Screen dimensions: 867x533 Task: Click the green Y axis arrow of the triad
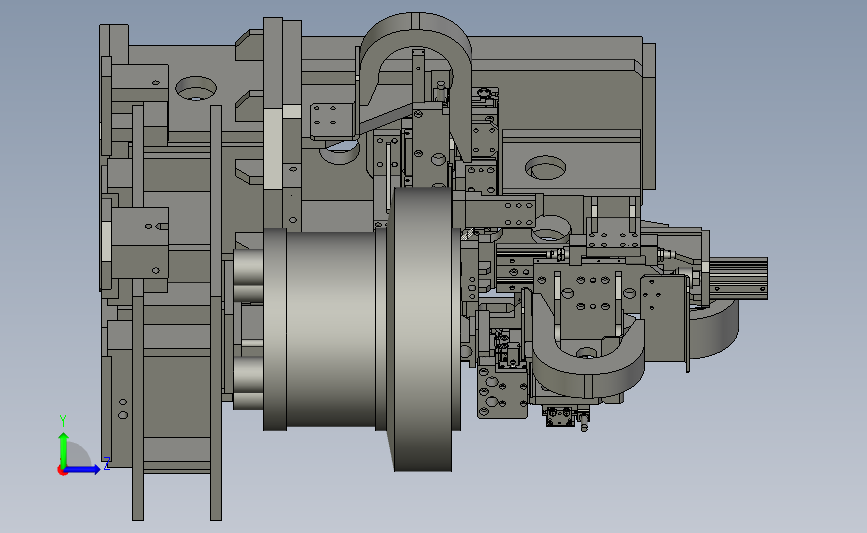[63, 449]
